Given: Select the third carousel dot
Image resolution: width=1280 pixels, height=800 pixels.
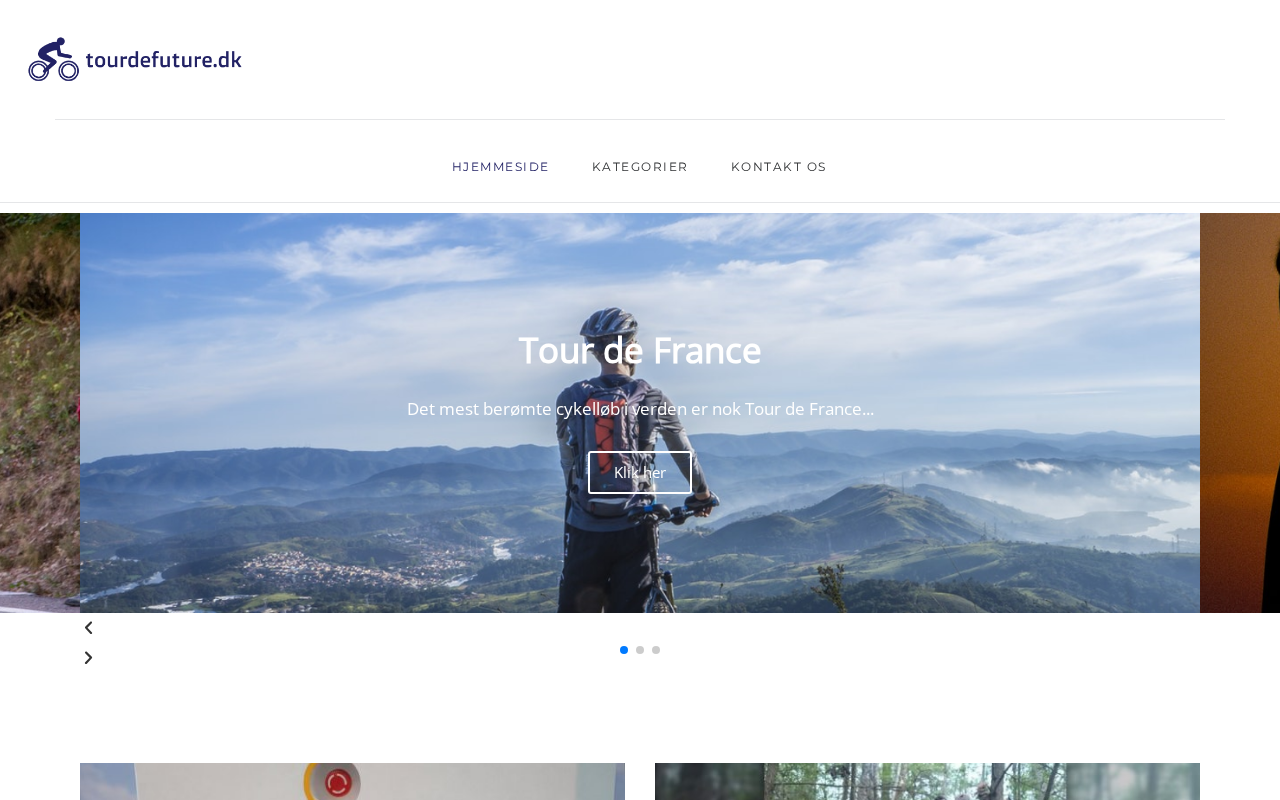Looking at the screenshot, I should tap(656, 650).
